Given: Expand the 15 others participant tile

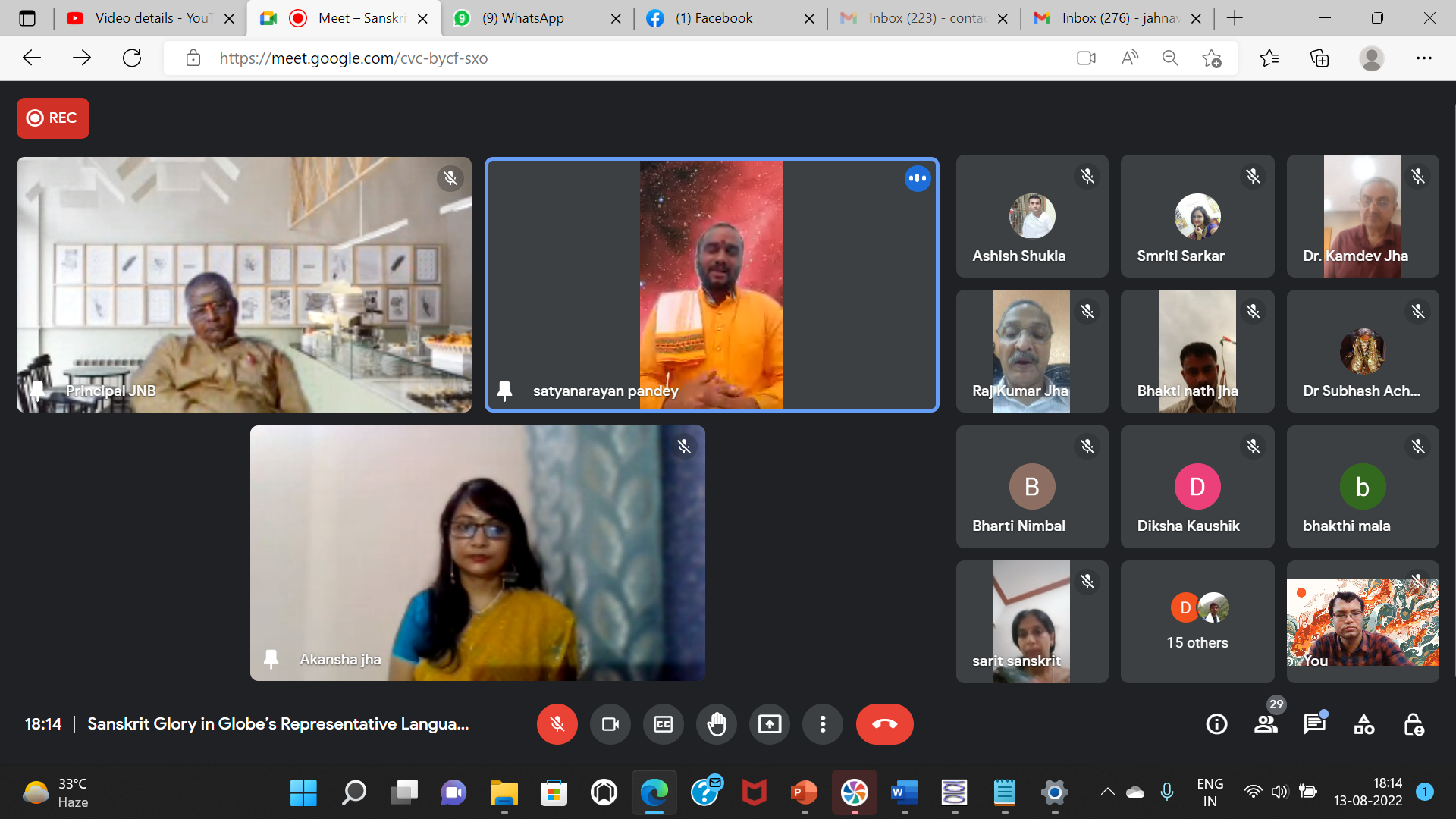Looking at the screenshot, I should (1197, 622).
